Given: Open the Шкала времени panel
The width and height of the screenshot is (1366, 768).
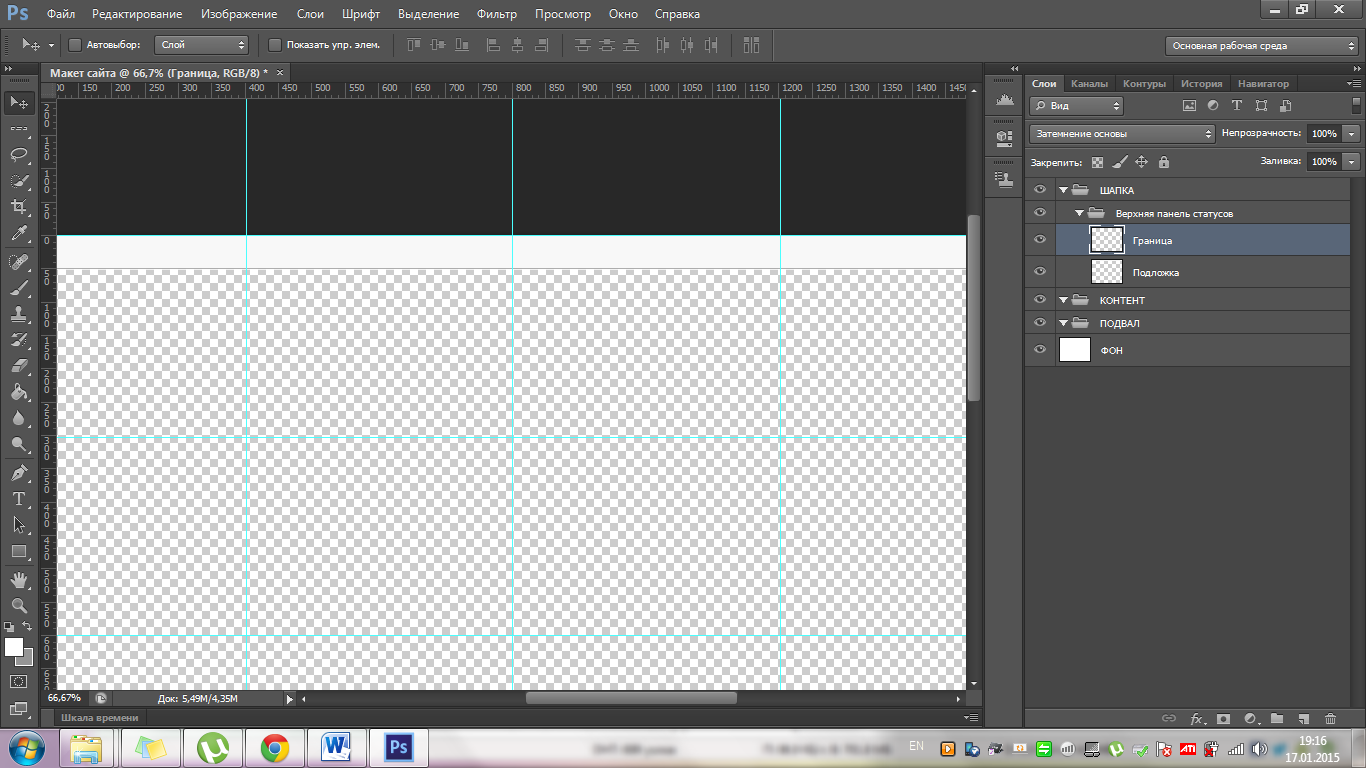Looking at the screenshot, I should tap(100, 717).
